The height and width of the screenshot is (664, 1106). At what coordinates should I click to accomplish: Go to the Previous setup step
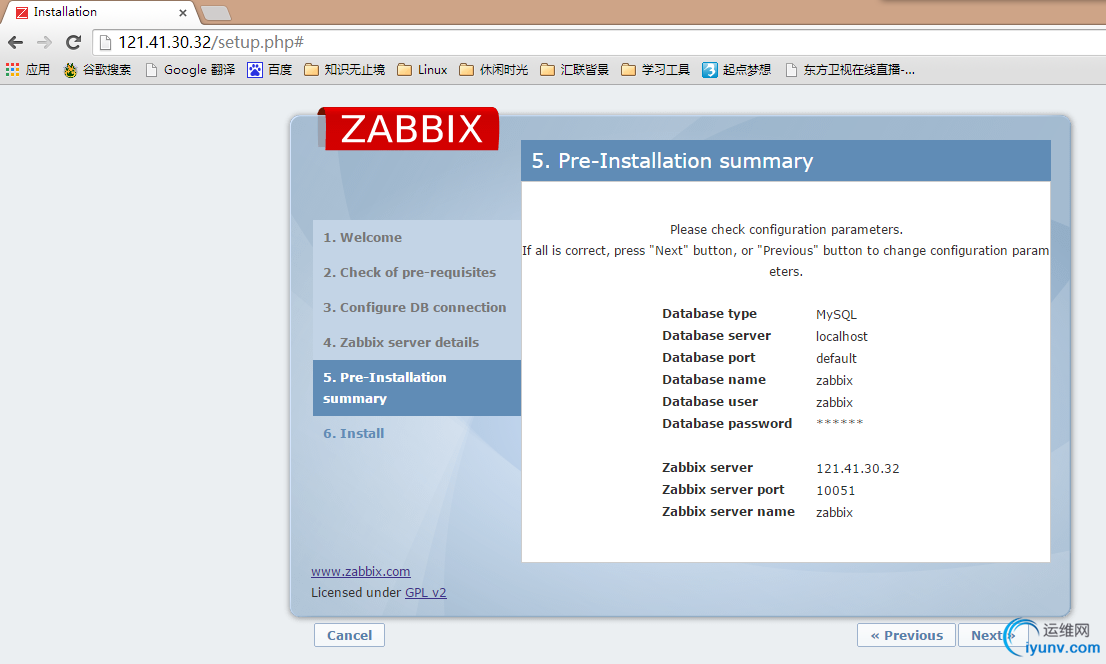[x=906, y=635]
